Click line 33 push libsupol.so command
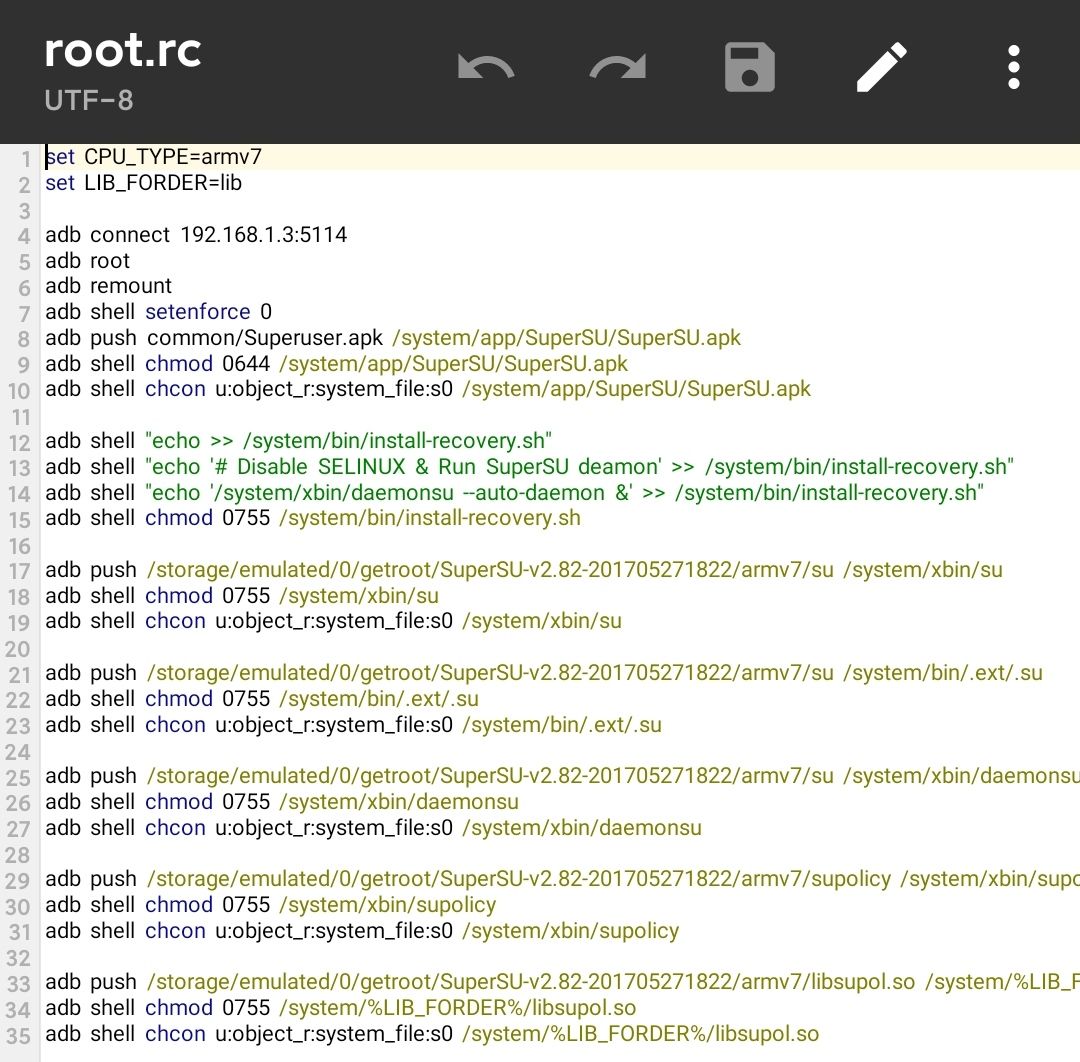The width and height of the screenshot is (1080, 1062). [x=562, y=982]
